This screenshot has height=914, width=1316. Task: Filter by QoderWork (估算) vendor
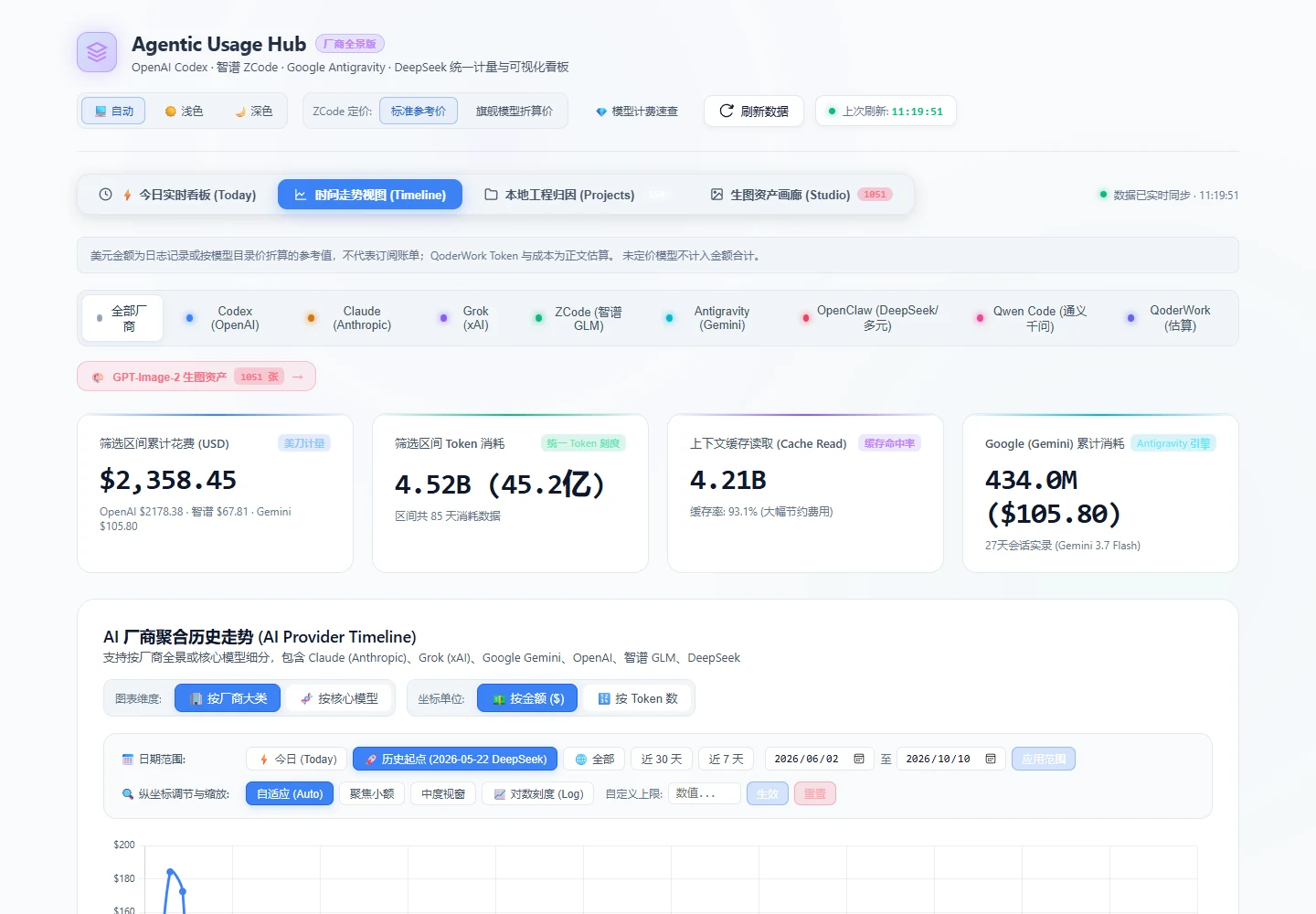[x=1170, y=318]
